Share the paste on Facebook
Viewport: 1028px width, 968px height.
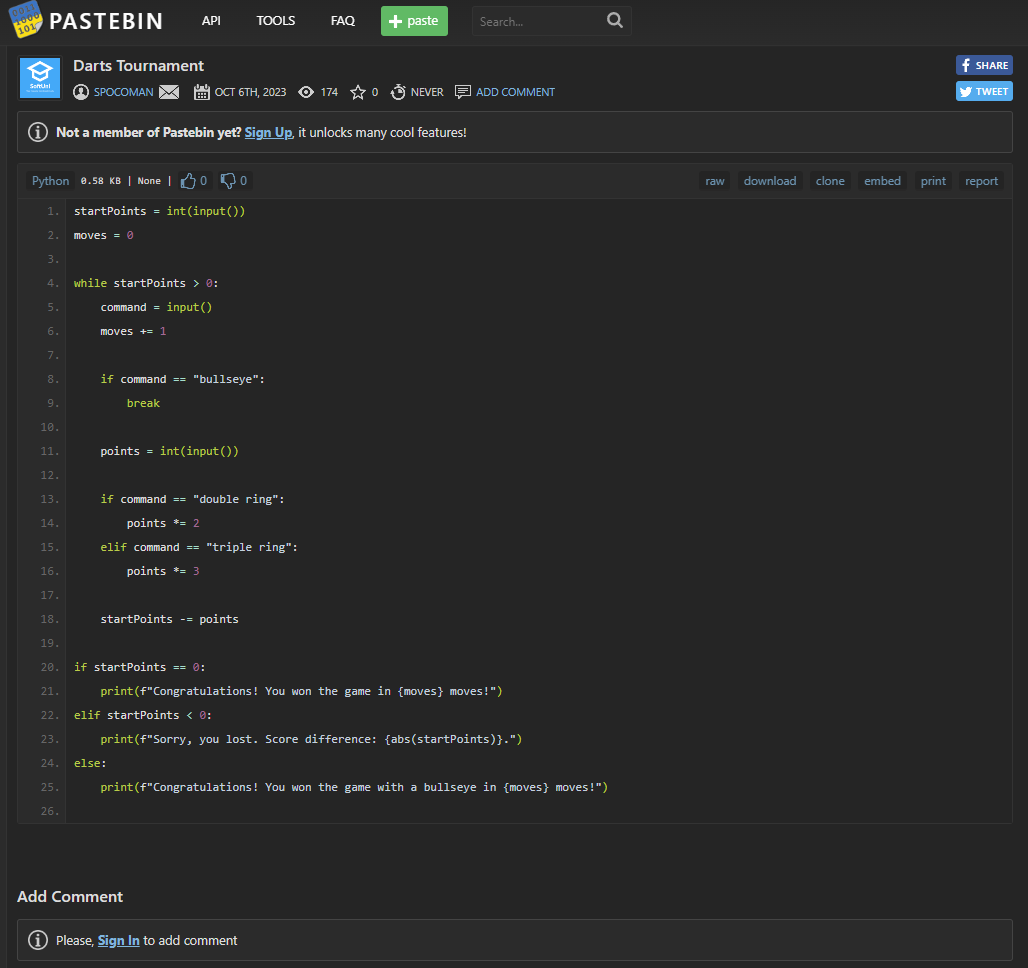point(984,65)
